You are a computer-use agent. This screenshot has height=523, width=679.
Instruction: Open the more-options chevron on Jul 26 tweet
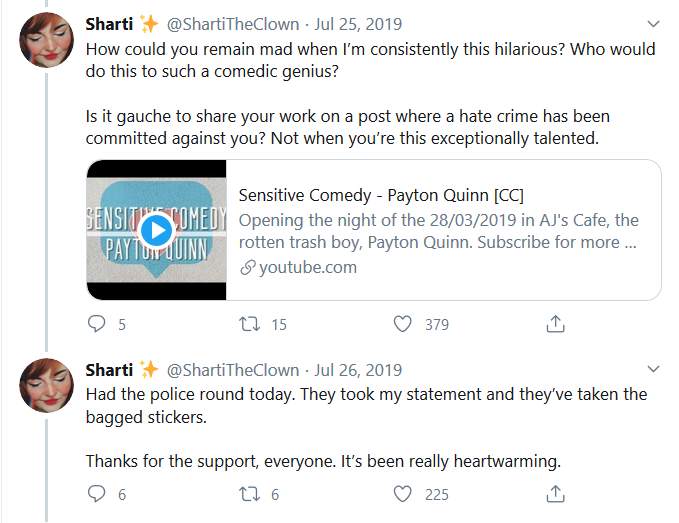tap(653, 369)
